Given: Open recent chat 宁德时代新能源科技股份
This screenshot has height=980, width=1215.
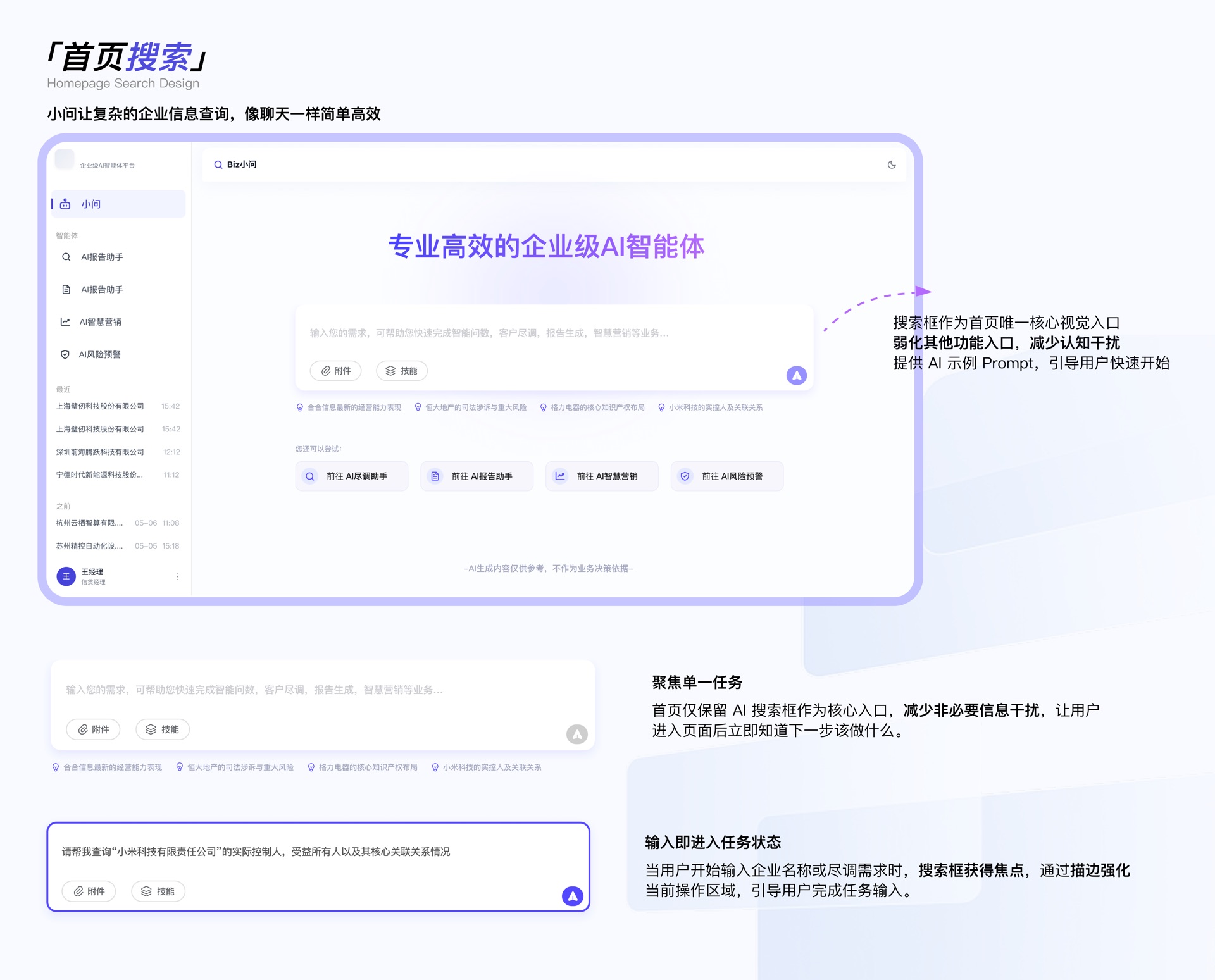Looking at the screenshot, I should (x=118, y=474).
